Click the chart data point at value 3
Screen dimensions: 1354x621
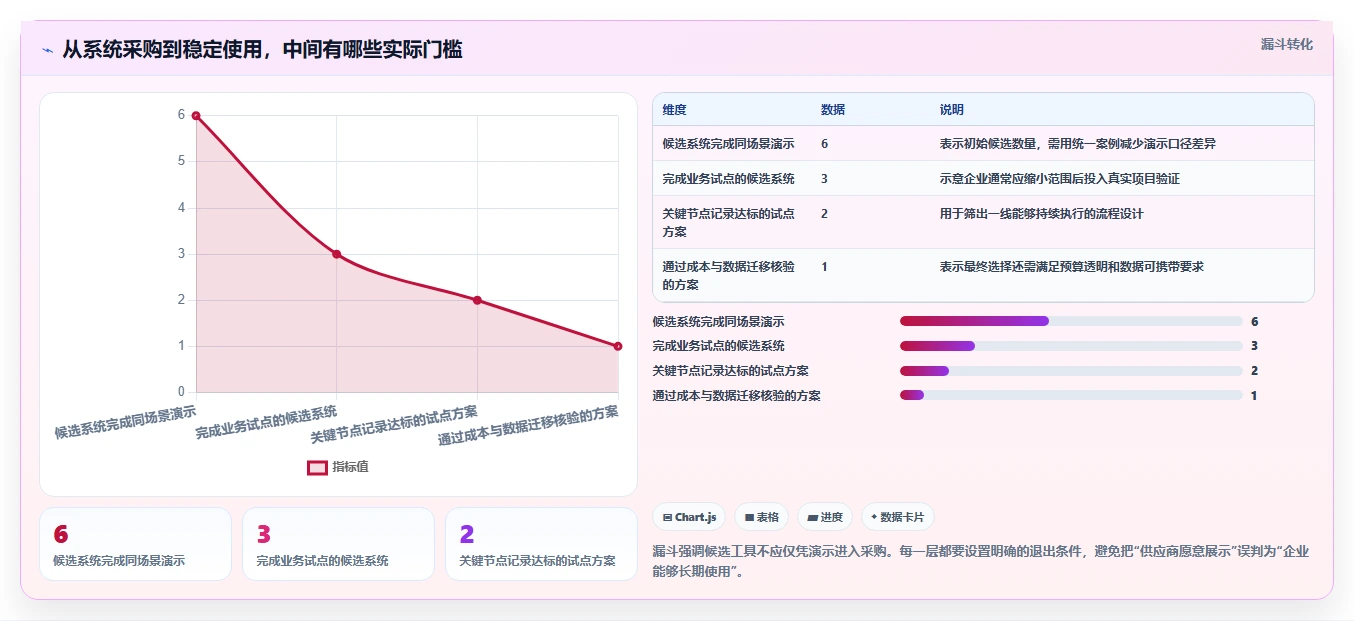click(x=337, y=254)
